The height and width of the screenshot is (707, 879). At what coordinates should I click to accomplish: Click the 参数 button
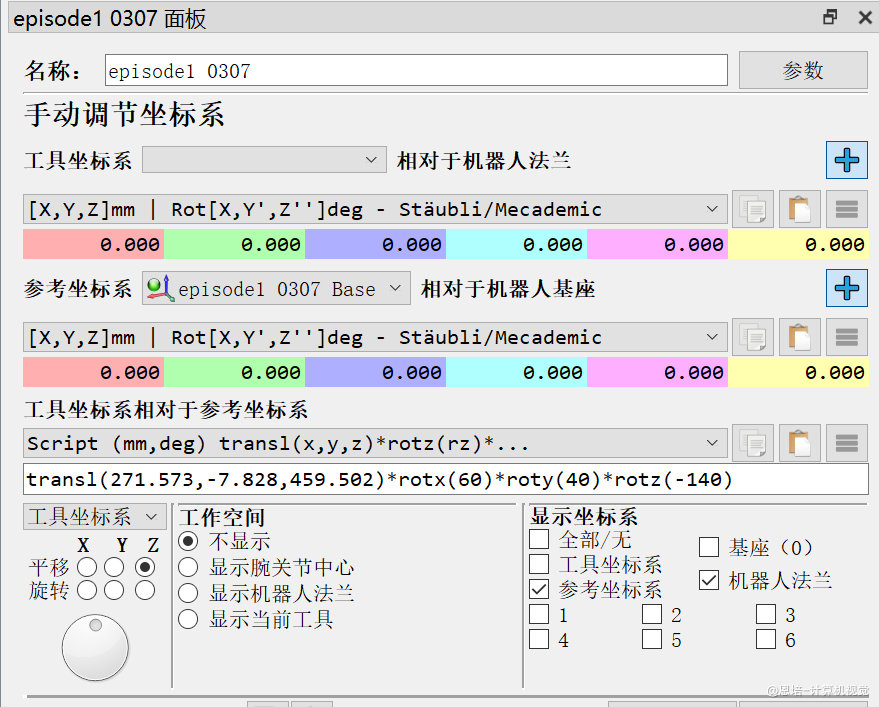(x=803, y=70)
